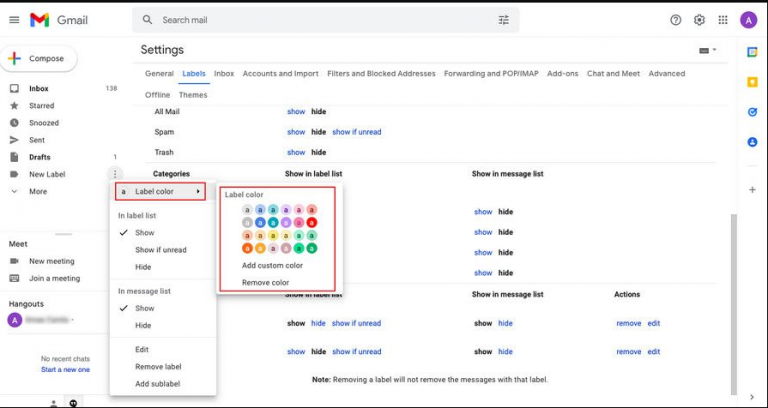
Task: Click Add custom color link
Action: pyautogui.click(x=272, y=265)
